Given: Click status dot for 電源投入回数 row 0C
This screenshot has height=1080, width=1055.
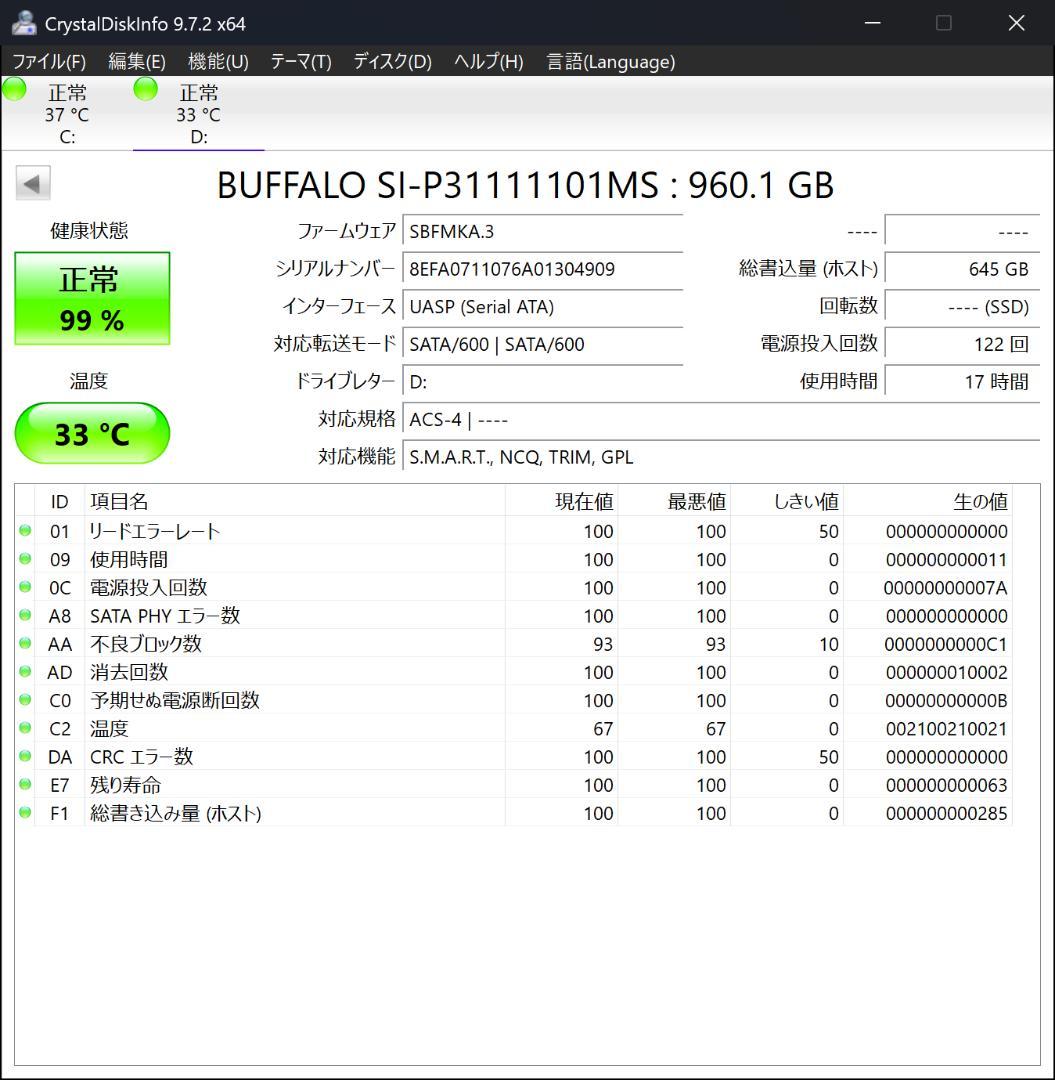Looking at the screenshot, I should click(25, 587).
